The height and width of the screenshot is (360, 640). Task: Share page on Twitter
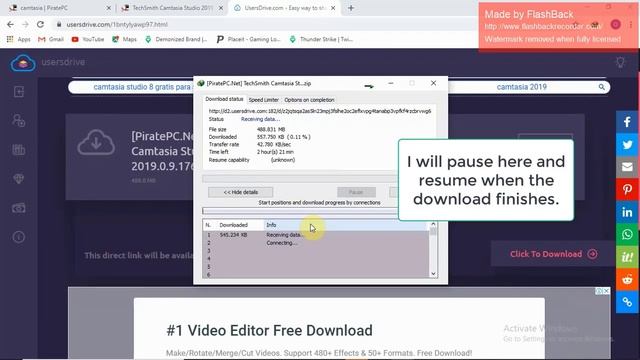tap(627, 144)
